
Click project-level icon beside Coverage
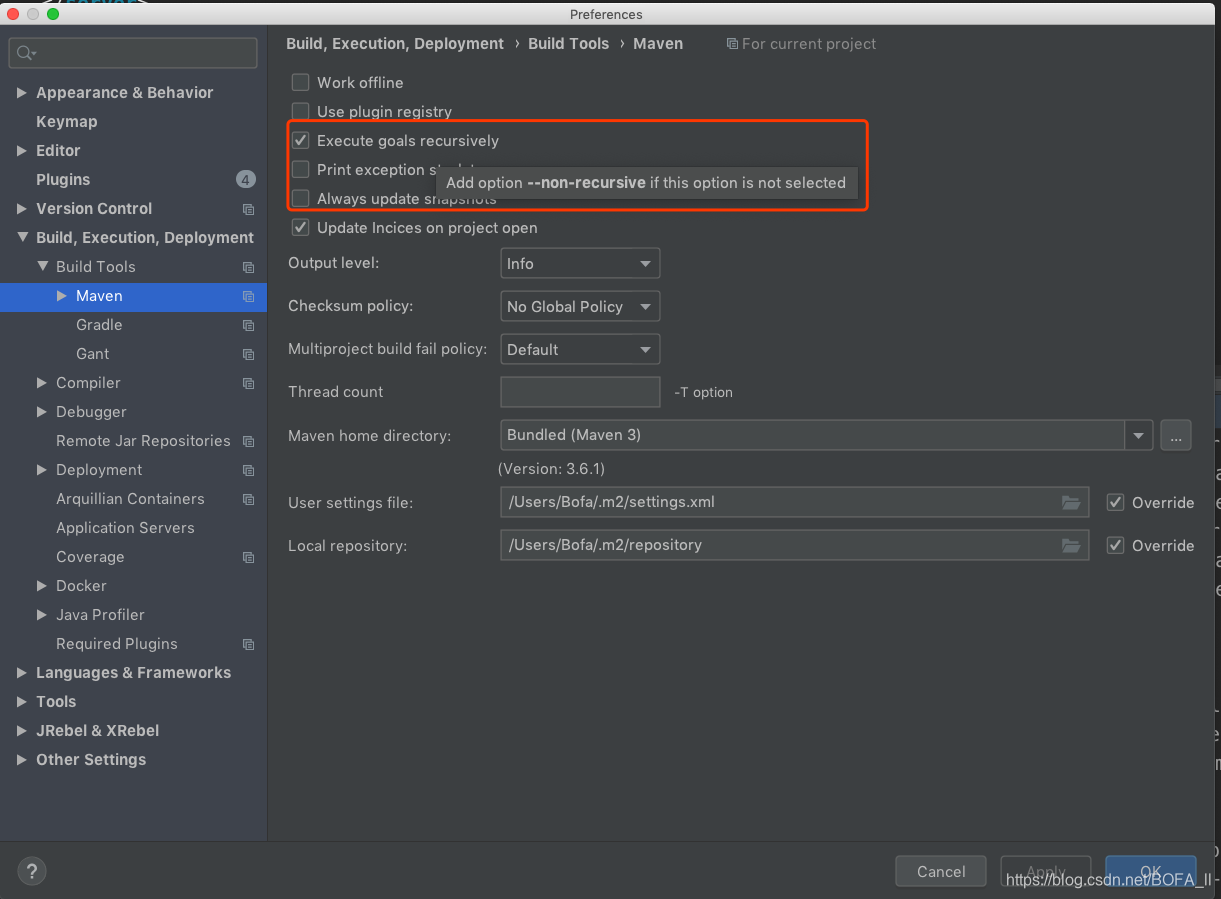(248, 557)
